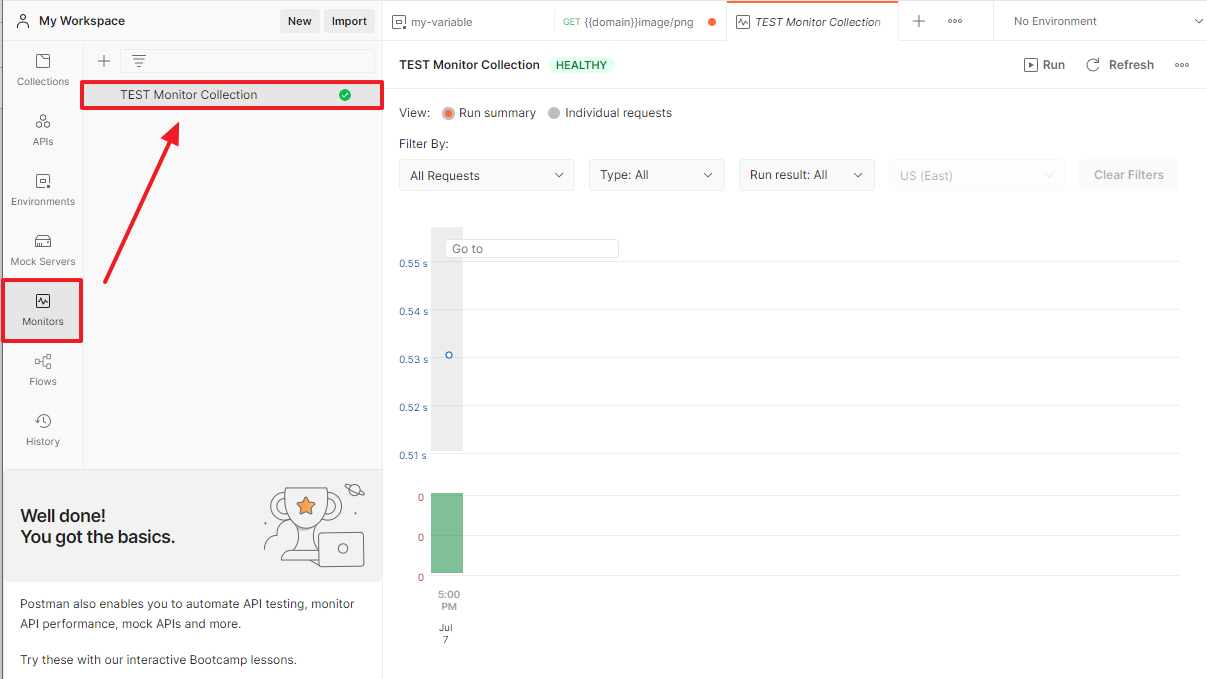Open the US (East) region dropdown
The image size is (1207, 679).
point(977,175)
